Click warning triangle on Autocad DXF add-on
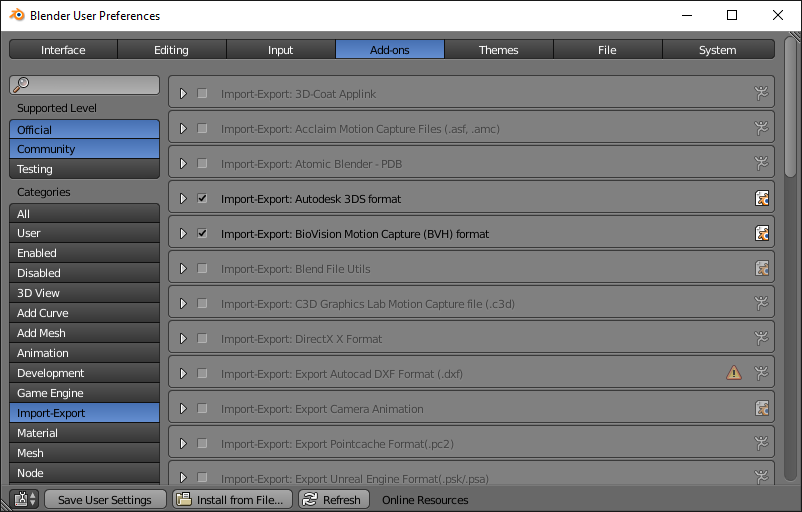The height and width of the screenshot is (512, 802). point(733,373)
